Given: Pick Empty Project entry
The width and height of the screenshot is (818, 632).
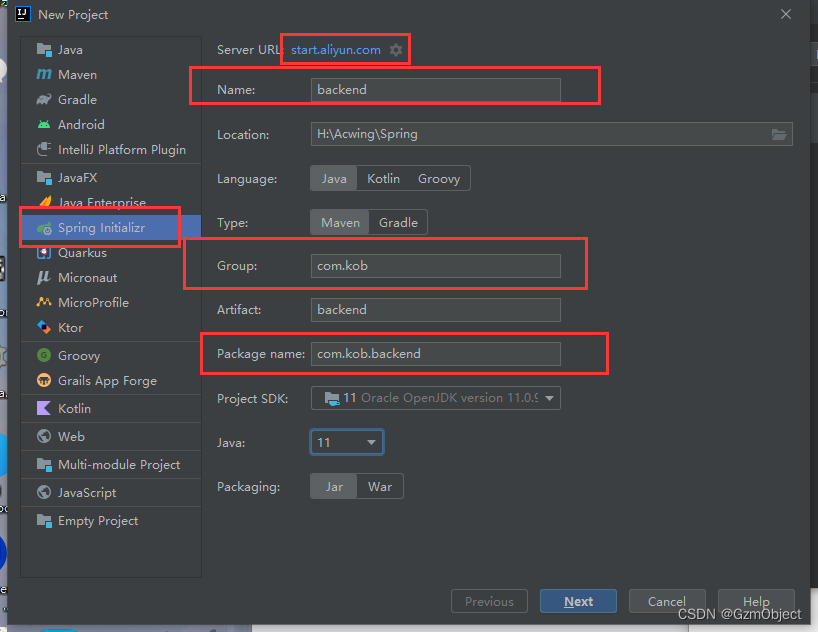Looking at the screenshot, I should coord(111,521).
